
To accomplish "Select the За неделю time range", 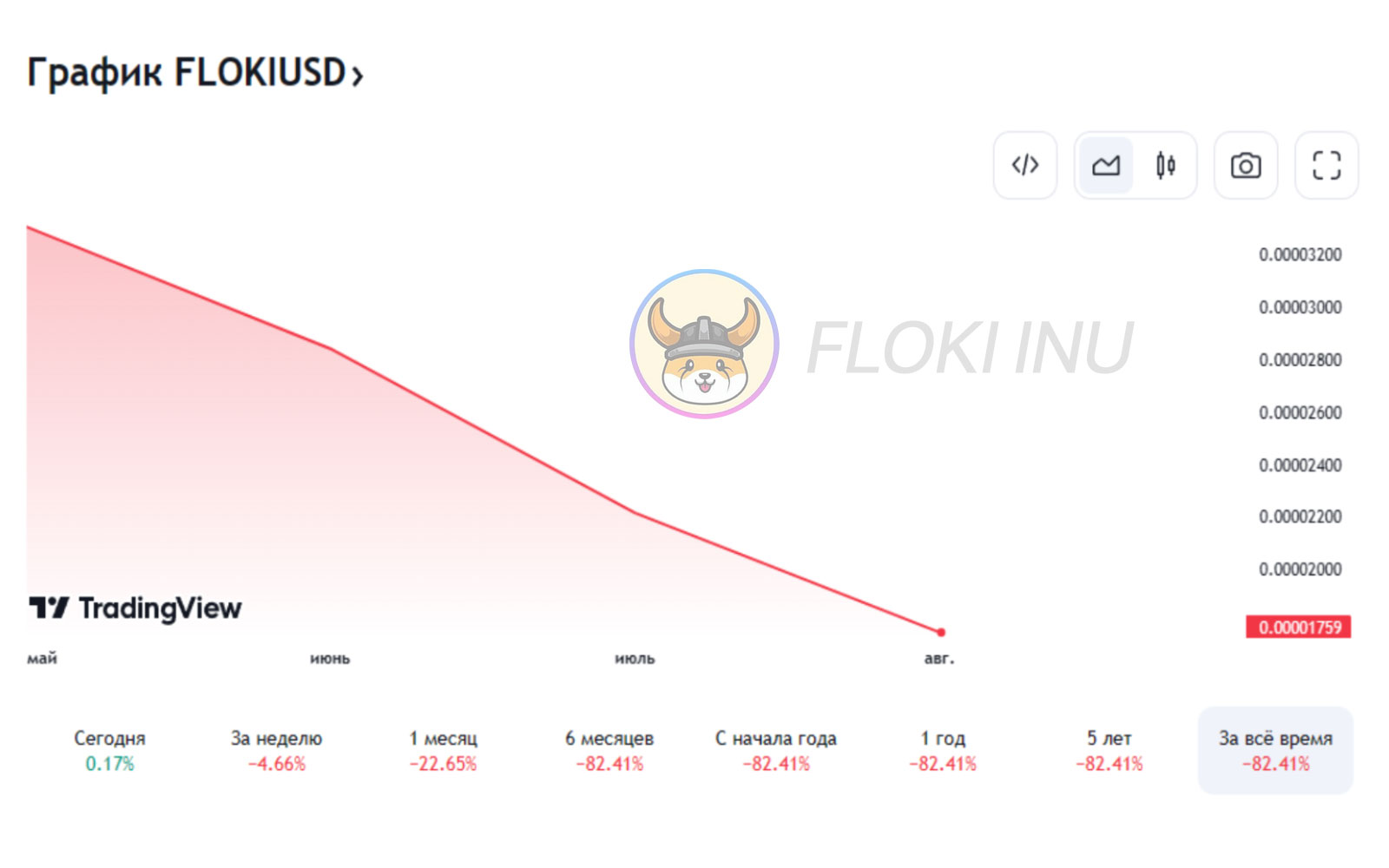I will point(276,750).
